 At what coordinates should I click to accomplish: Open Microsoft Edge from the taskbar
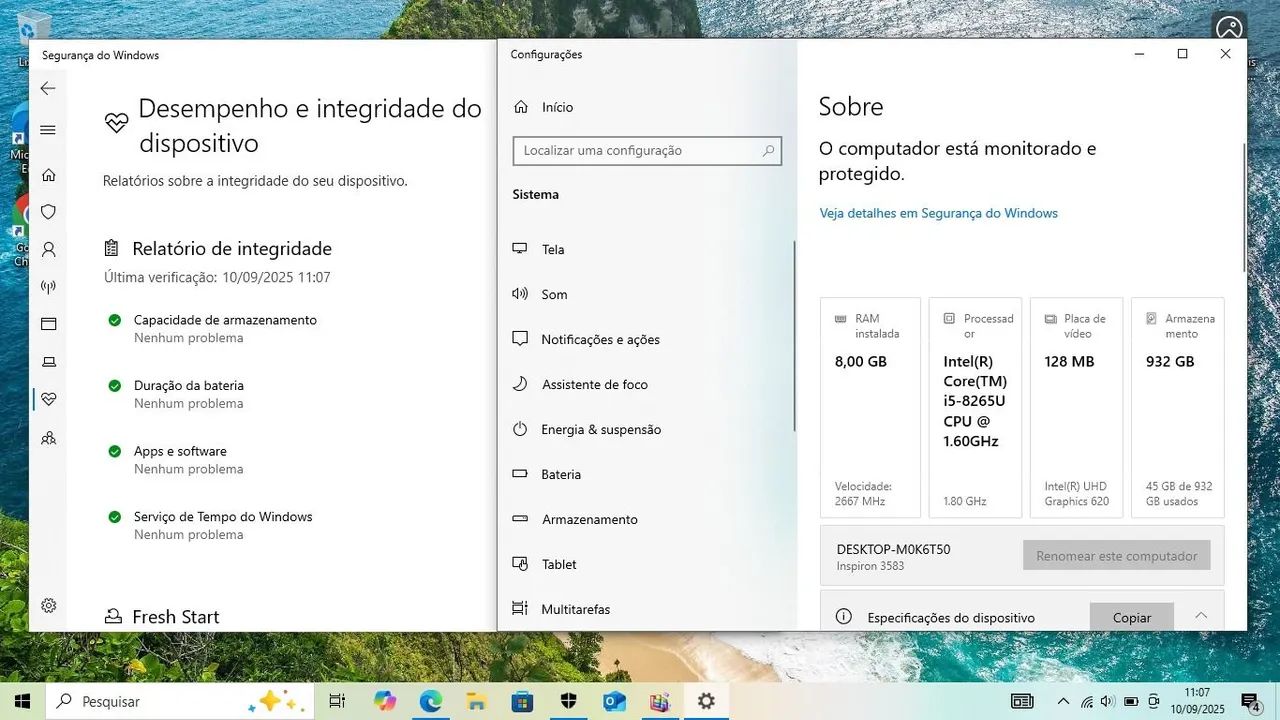point(430,702)
